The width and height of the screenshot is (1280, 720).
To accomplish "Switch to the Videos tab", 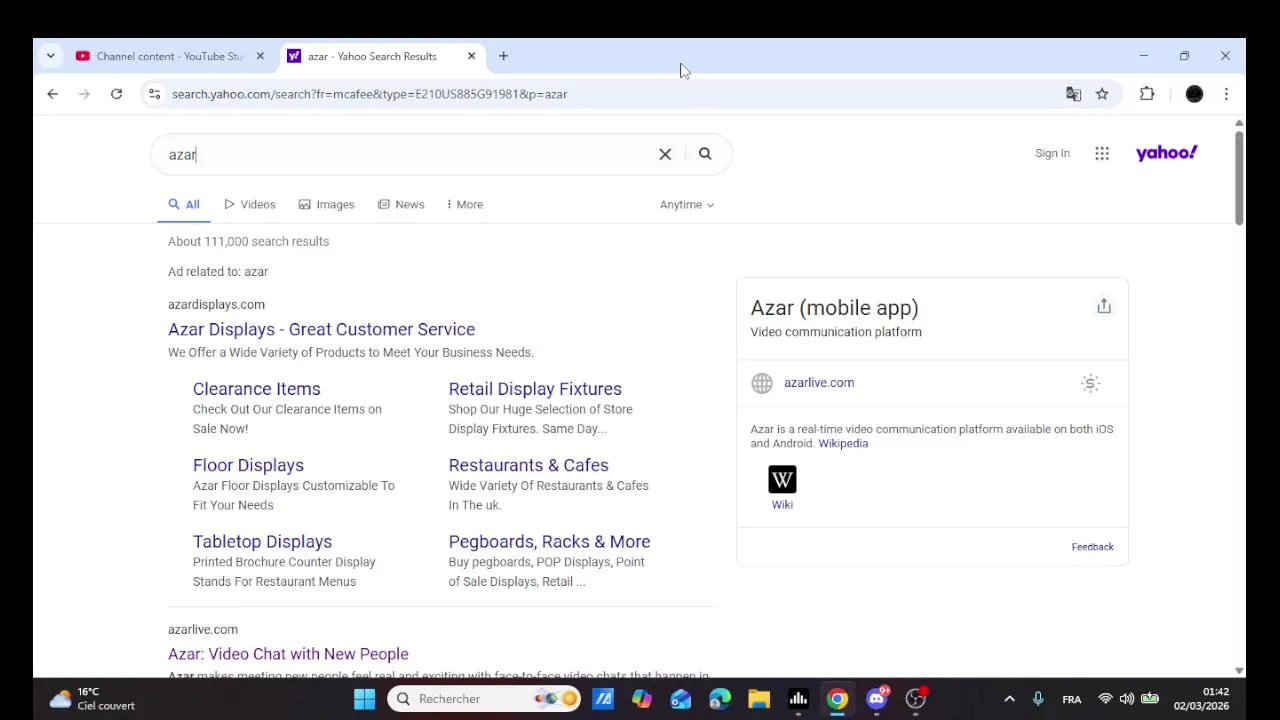I will pos(250,205).
